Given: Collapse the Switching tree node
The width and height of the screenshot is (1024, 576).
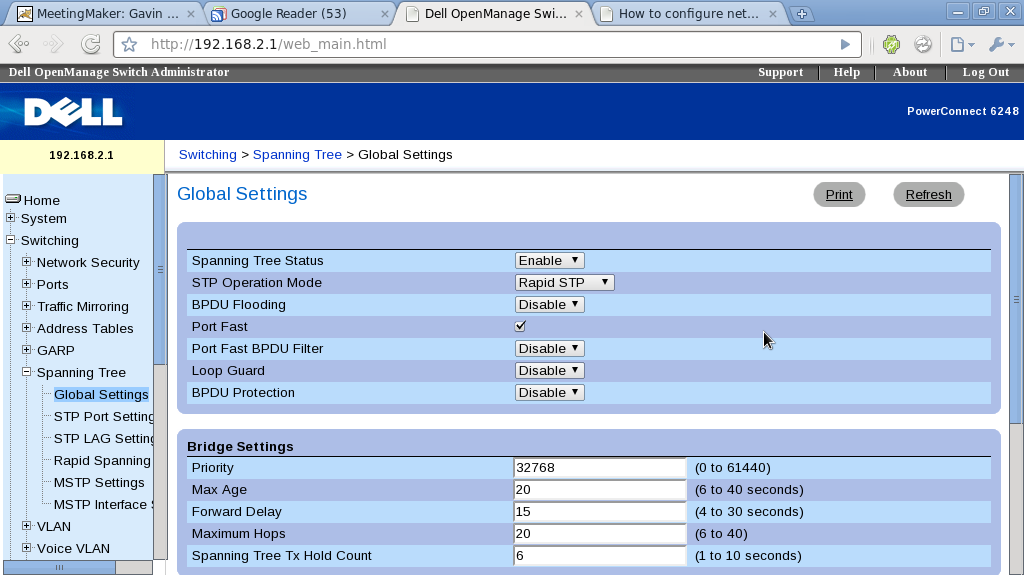Looking at the screenshot, I should pos(10,240).
